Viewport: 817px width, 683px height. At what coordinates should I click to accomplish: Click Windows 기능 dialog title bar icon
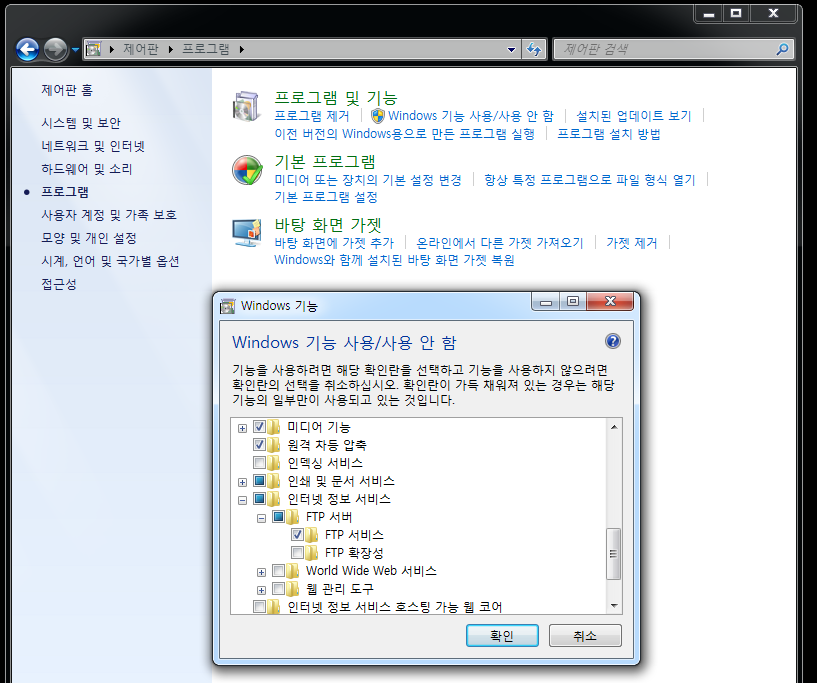pos(228,306)
